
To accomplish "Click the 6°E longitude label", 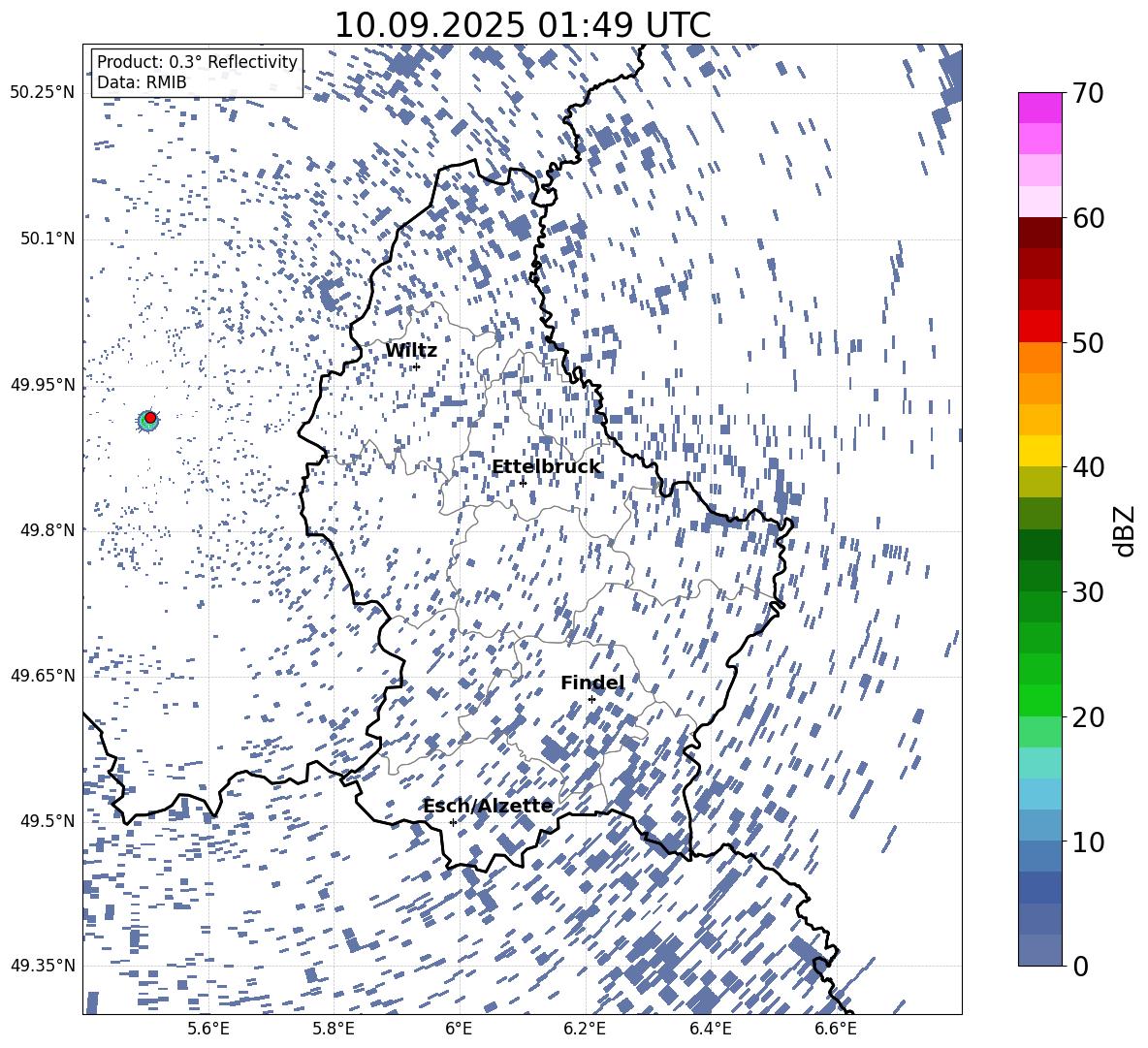I will click(459, 1029).
